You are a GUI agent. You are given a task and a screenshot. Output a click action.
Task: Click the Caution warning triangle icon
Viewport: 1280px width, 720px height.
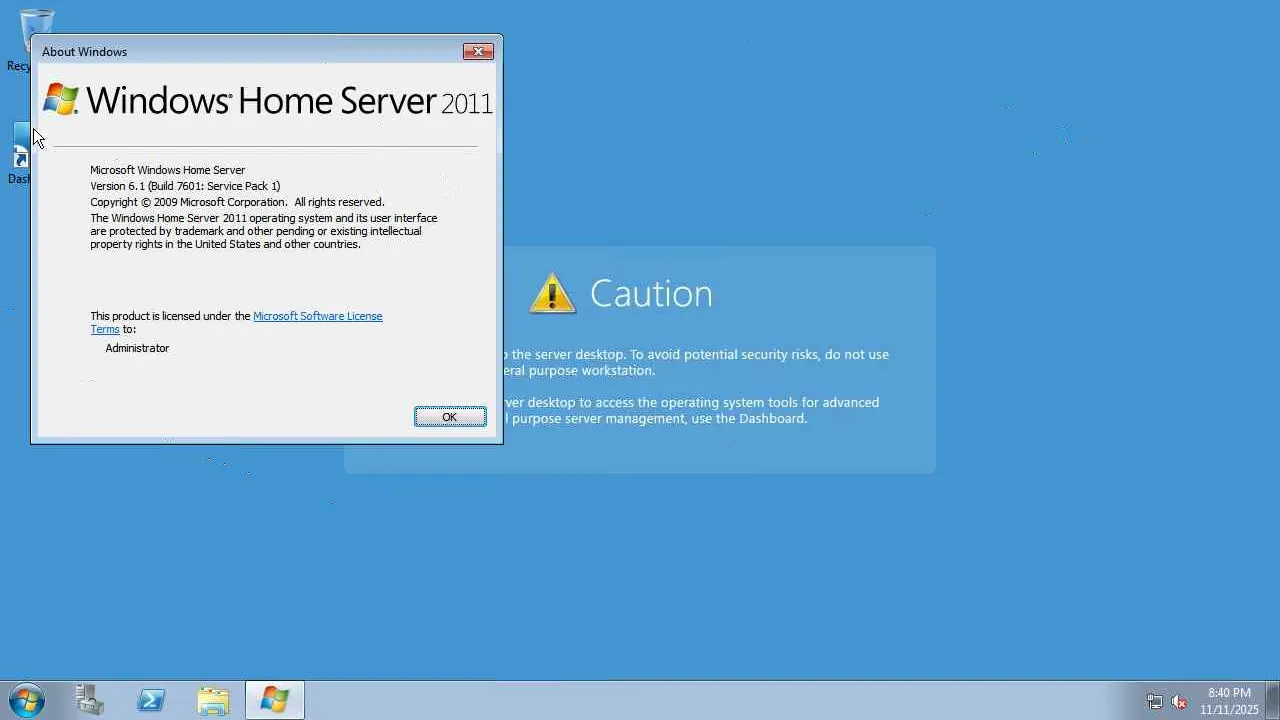(x=552, y=293)
